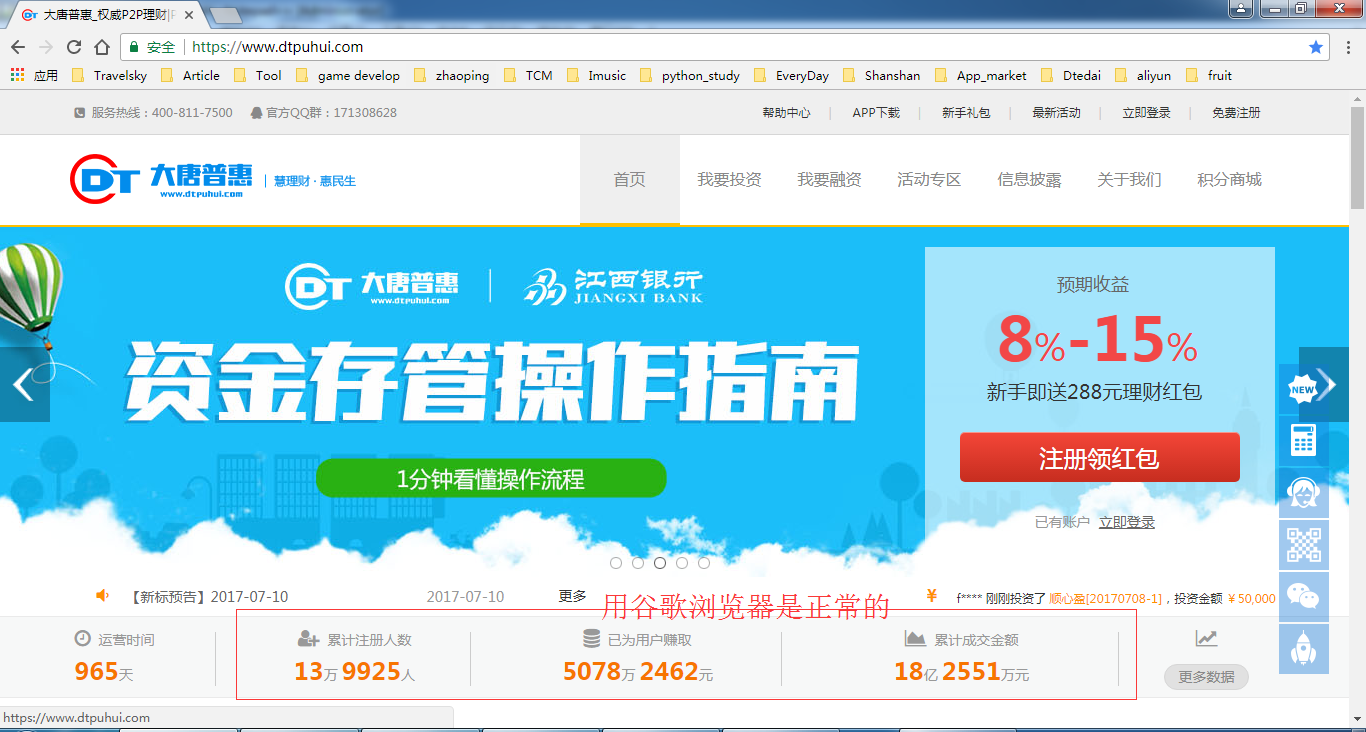Open the 新标预告 2017-07-10 announcement
Image resolution: width=1366 pixels, height=732 pixels.
pyautogui.click(x=209, y=596)
